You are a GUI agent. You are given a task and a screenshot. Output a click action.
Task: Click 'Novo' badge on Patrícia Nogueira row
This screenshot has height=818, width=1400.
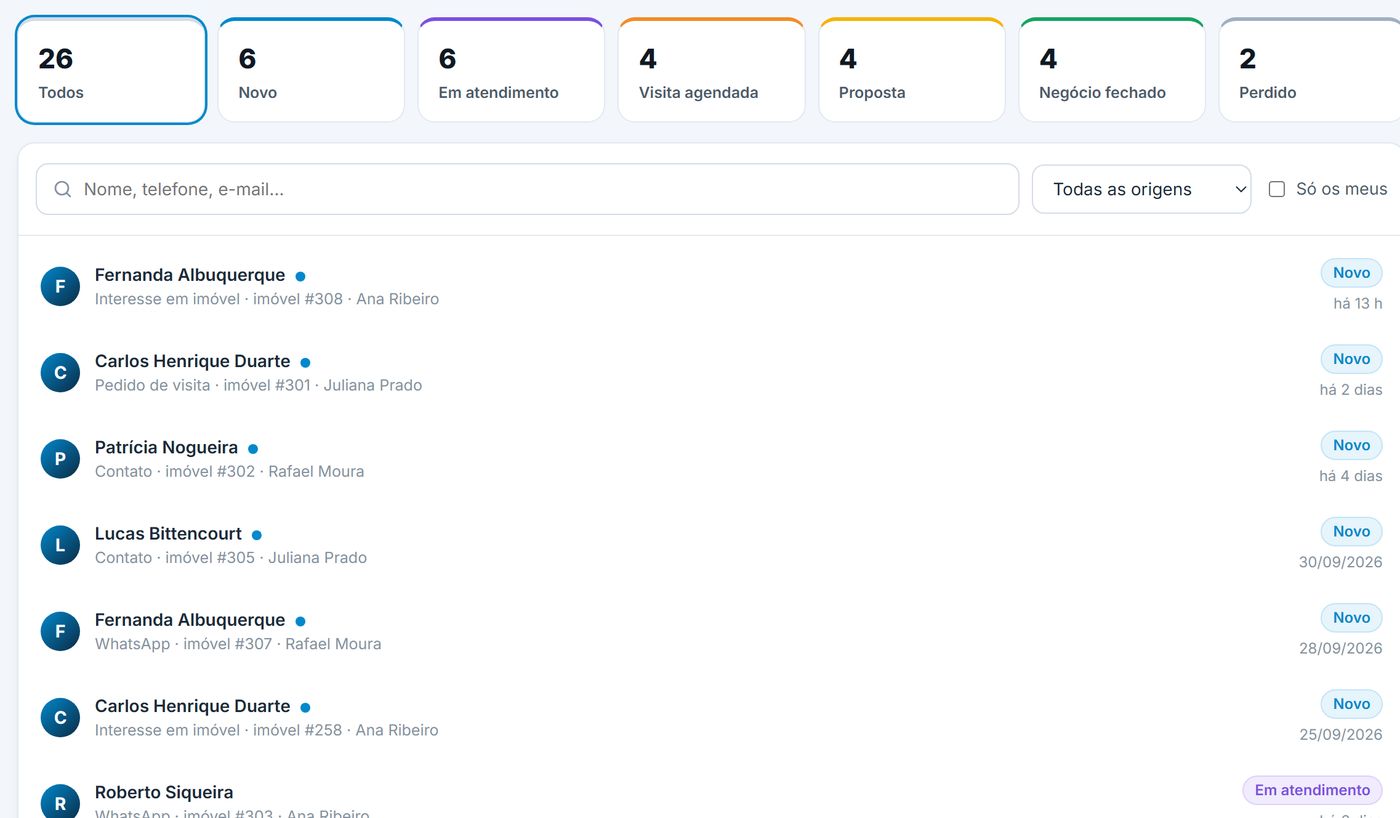(x=1351, y=445)
